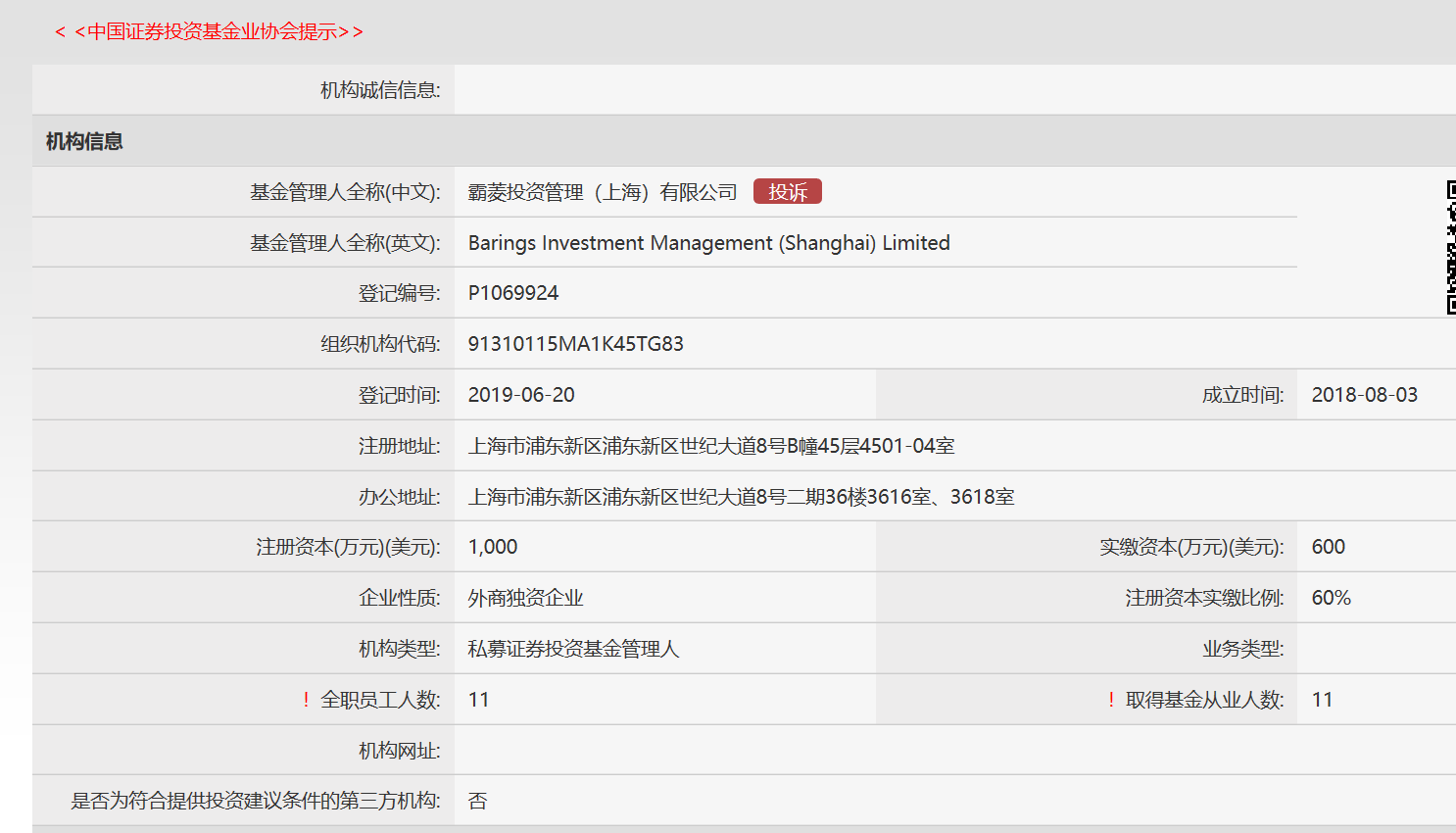Click the 机构诚信信息 row label

point(380,90)
